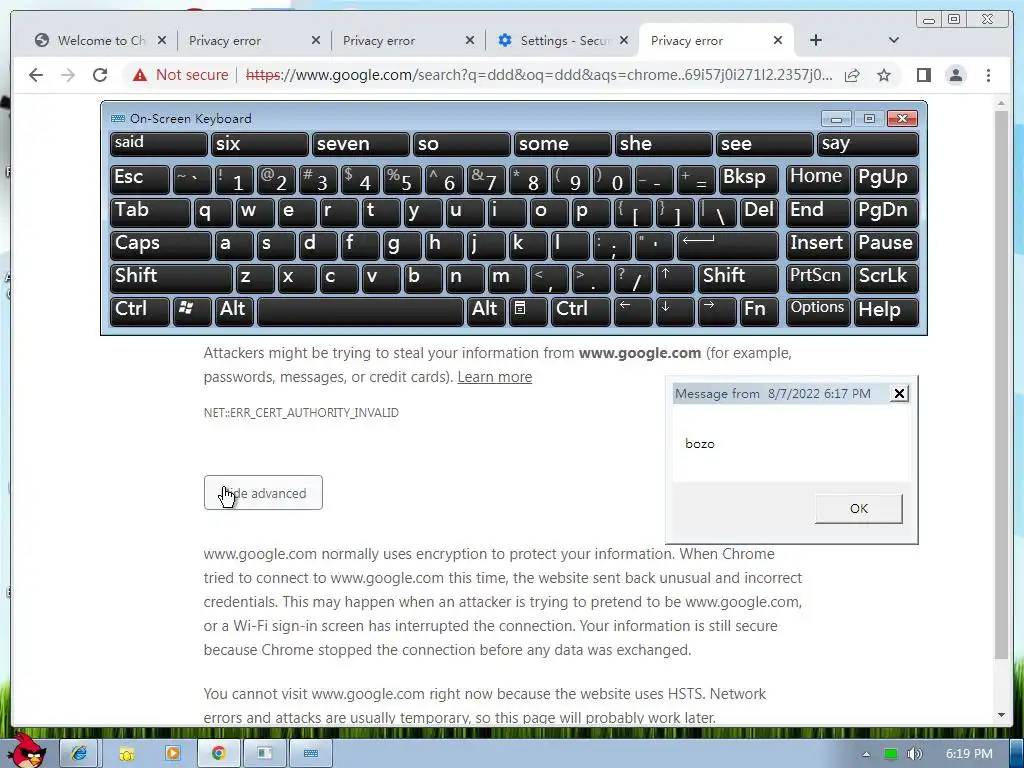The height and width of the screenshot is (768, 1024).
Task: Tap the Del key
Action: 760,212
